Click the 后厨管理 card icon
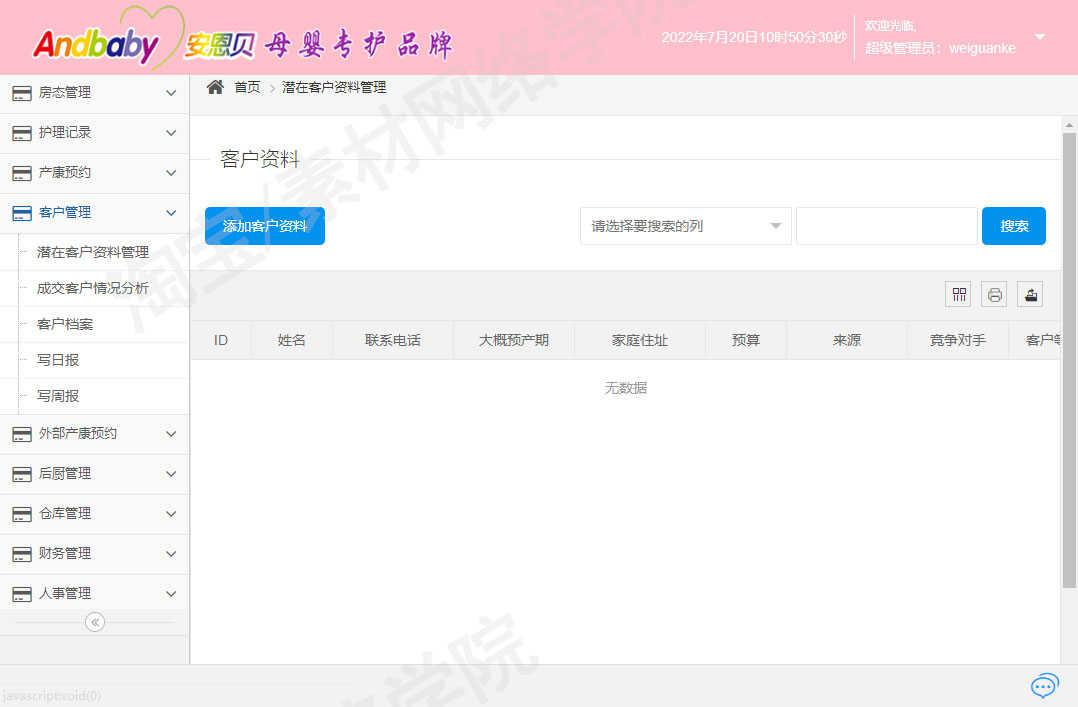Screen dimensions: 1078x707 pyautogui.click(x=22, y=475)
